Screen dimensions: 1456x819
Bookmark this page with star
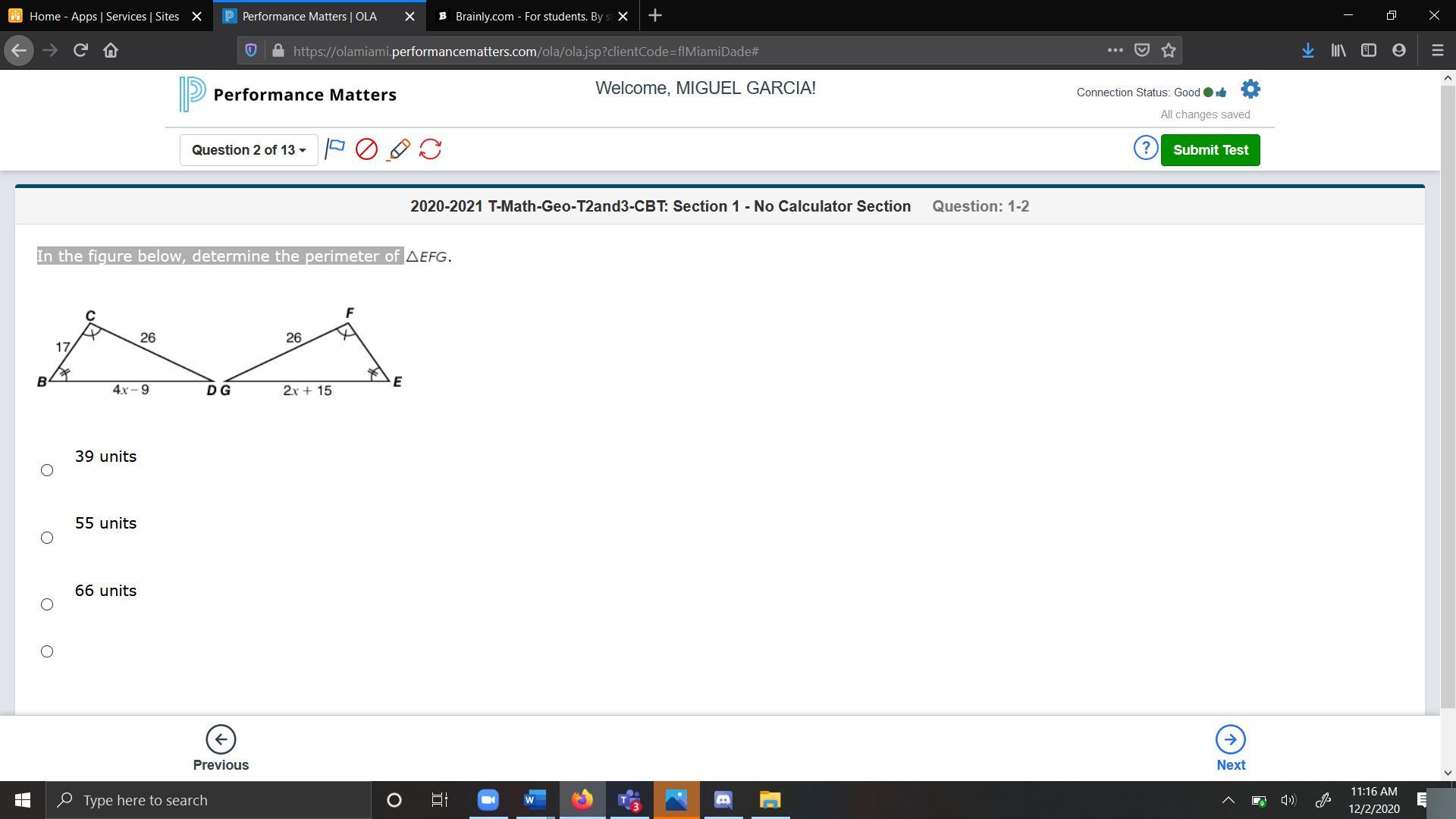click(x=1169, y=51)
